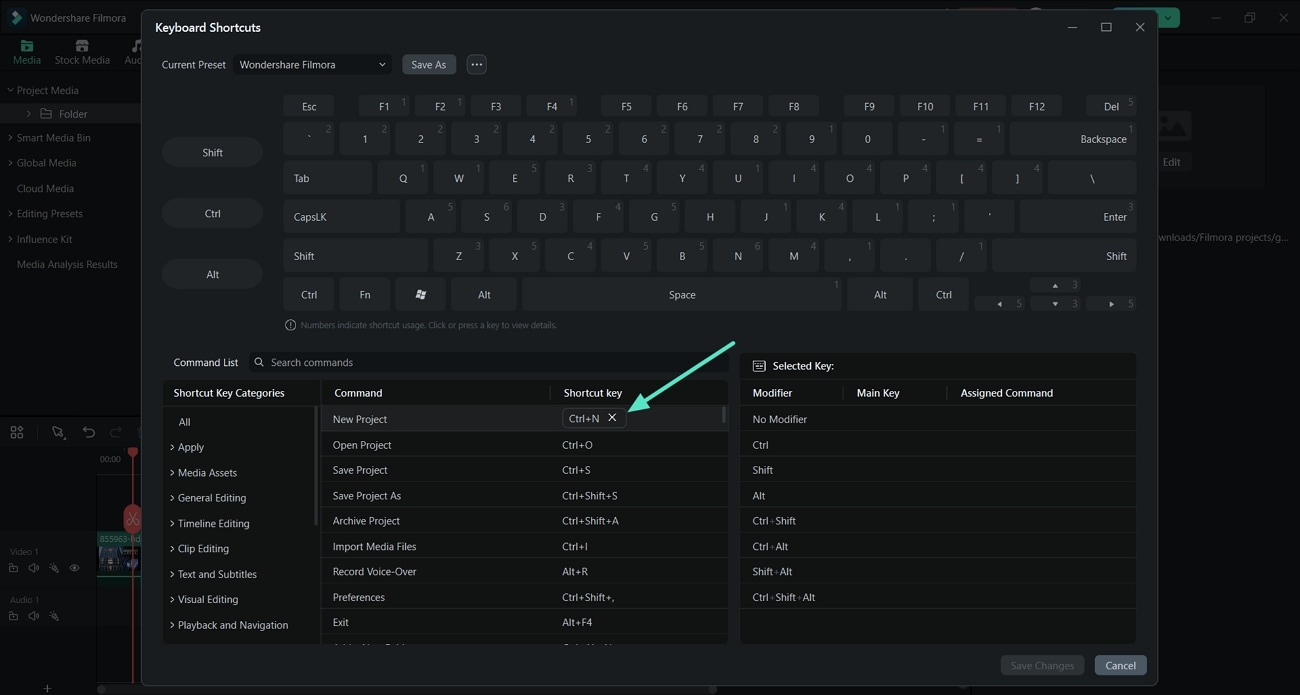Image resolution: width=1300 pixels, height=695 pixels.
Task: Click the down arrow key on keyboard
Action: (x=1055, y=303)
